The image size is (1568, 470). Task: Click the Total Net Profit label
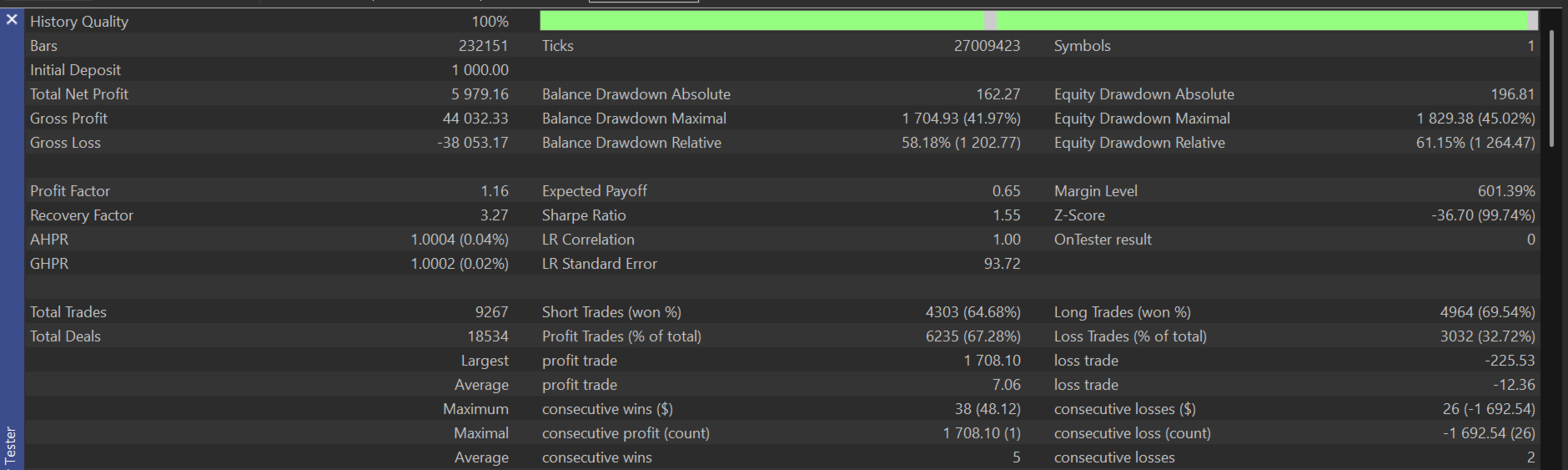pos(79,94)
